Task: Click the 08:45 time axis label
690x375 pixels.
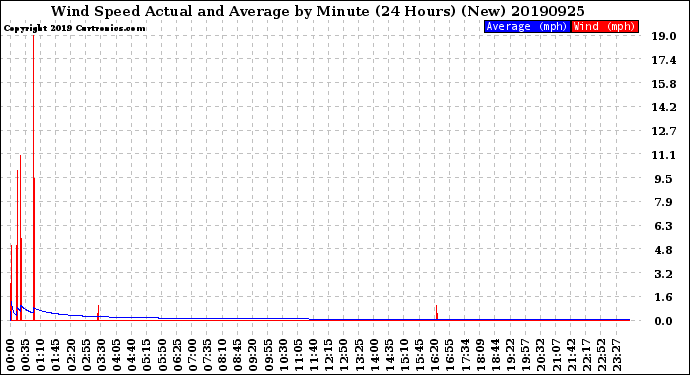Action: pos(238,355)
